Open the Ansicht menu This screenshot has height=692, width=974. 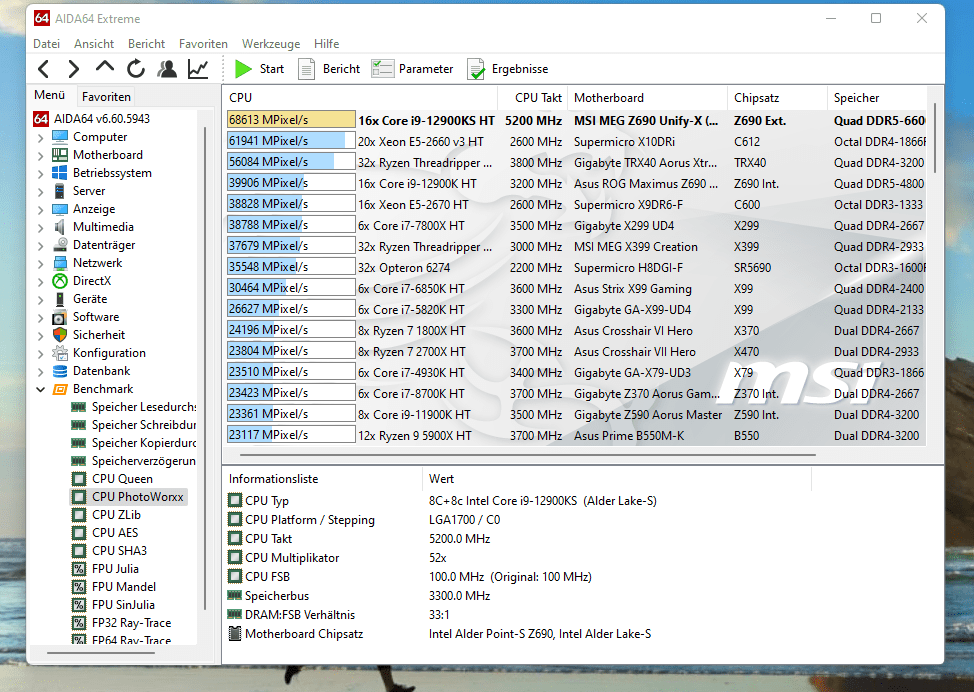[x=94, y=43]
